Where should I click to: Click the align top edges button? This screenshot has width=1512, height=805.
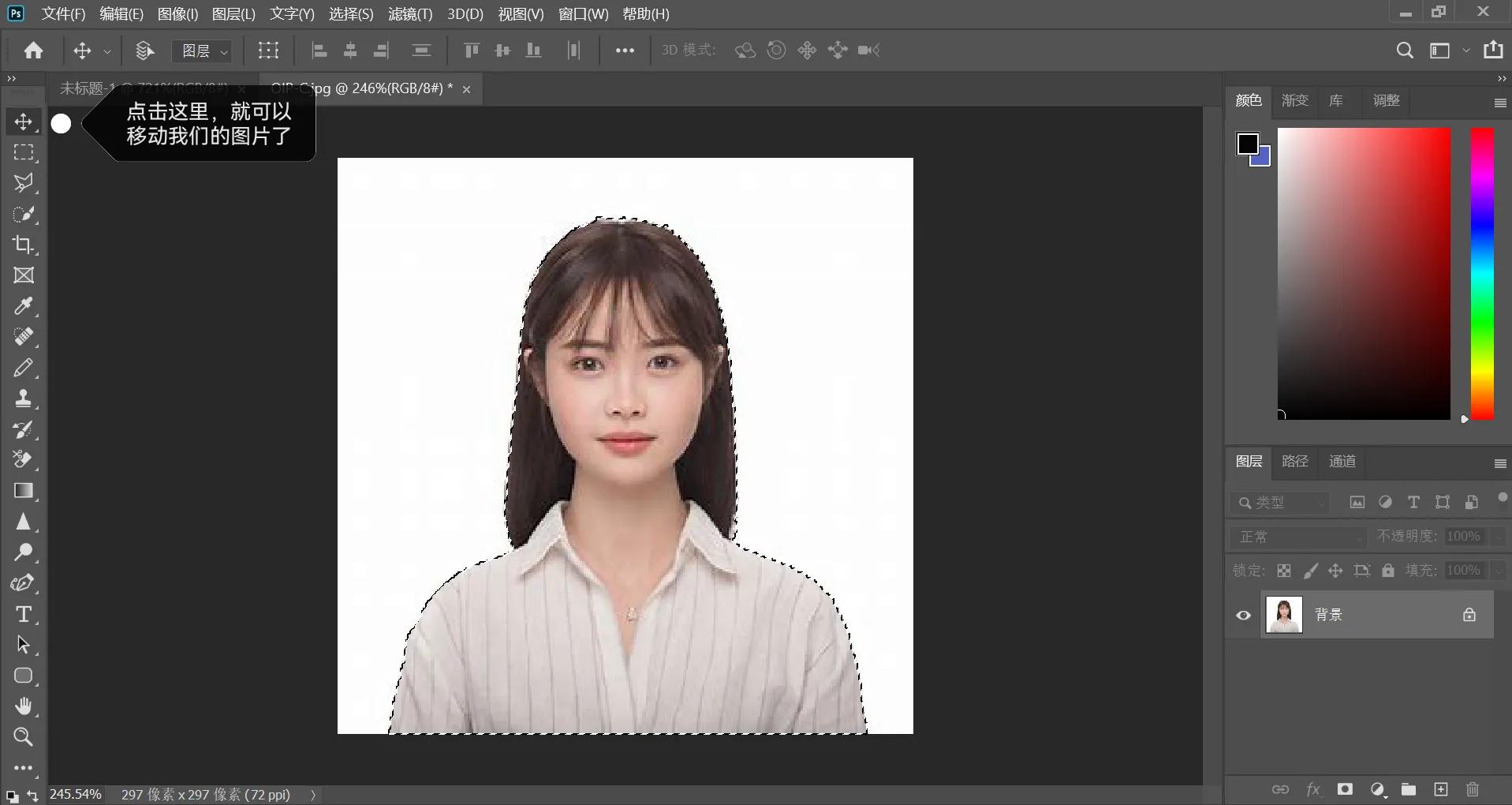pyautogui.click(x=471, y=50)
